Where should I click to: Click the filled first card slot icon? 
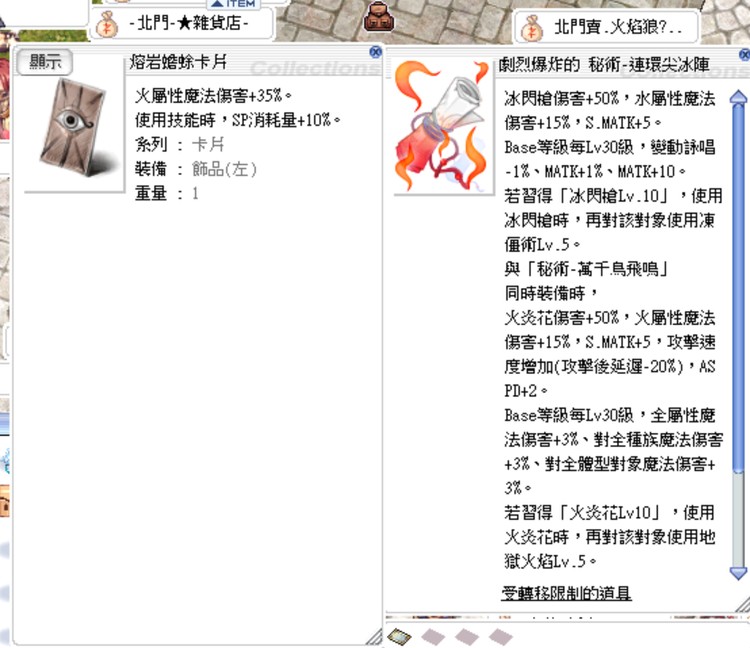click(399, 636)
